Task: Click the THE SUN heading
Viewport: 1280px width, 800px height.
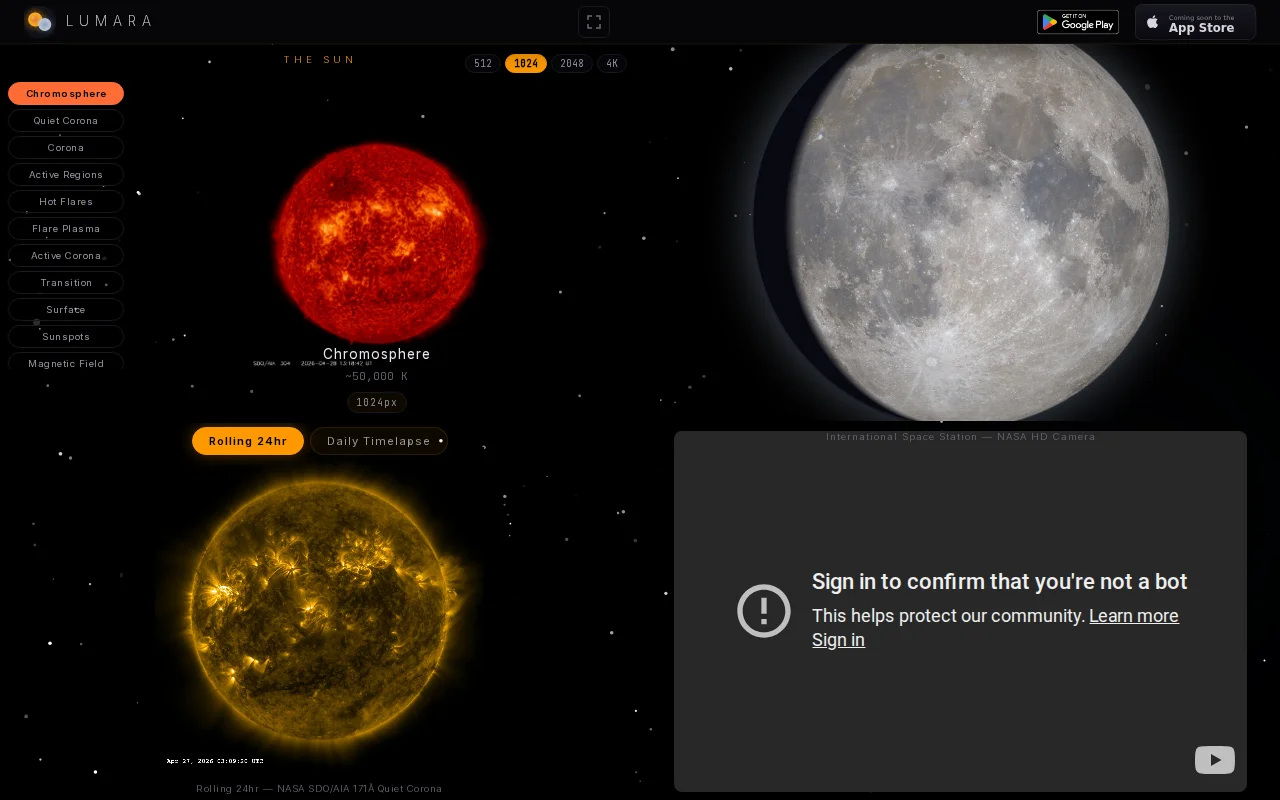Action: [x=320, y=60]
